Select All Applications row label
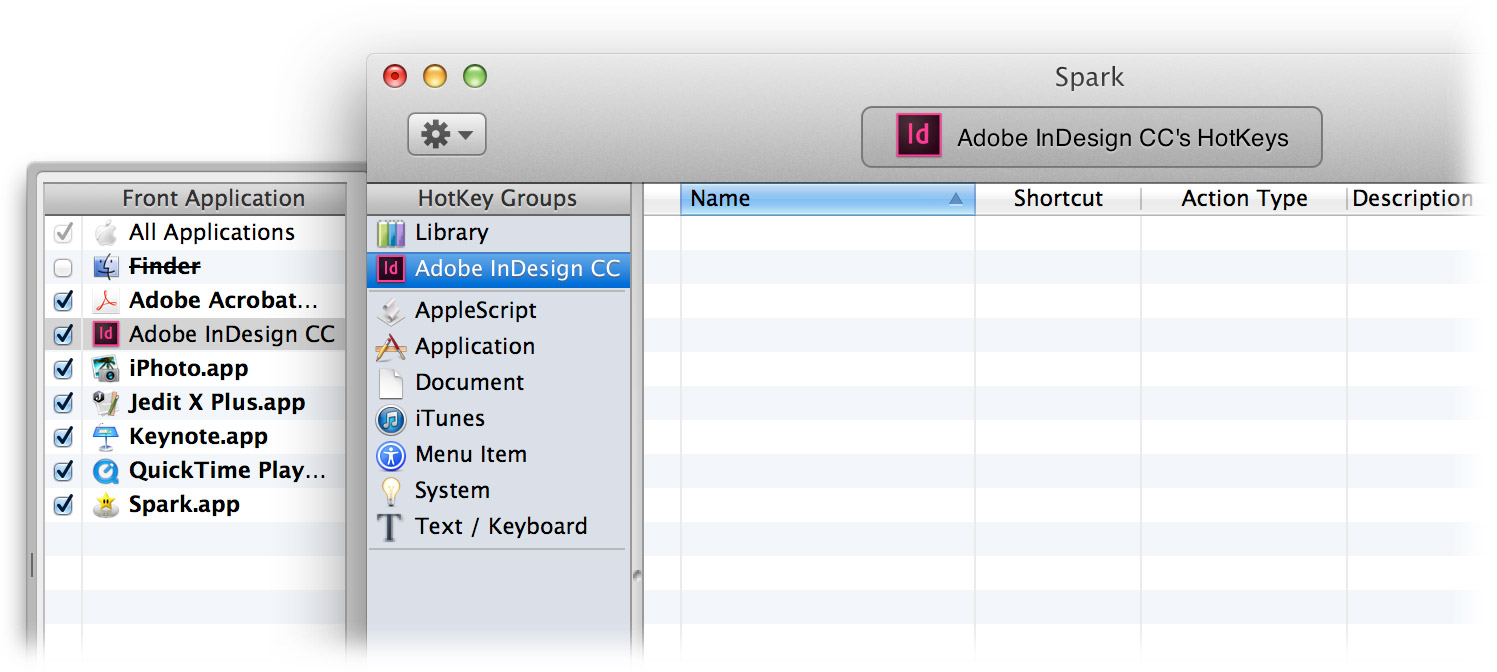Image resolution: width=1497 pixels, height=672 pixels. 212,233
